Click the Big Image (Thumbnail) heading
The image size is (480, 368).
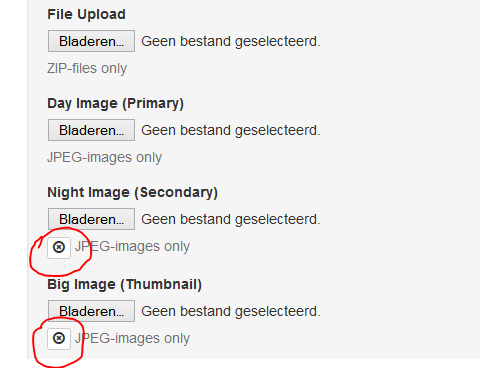124,285
